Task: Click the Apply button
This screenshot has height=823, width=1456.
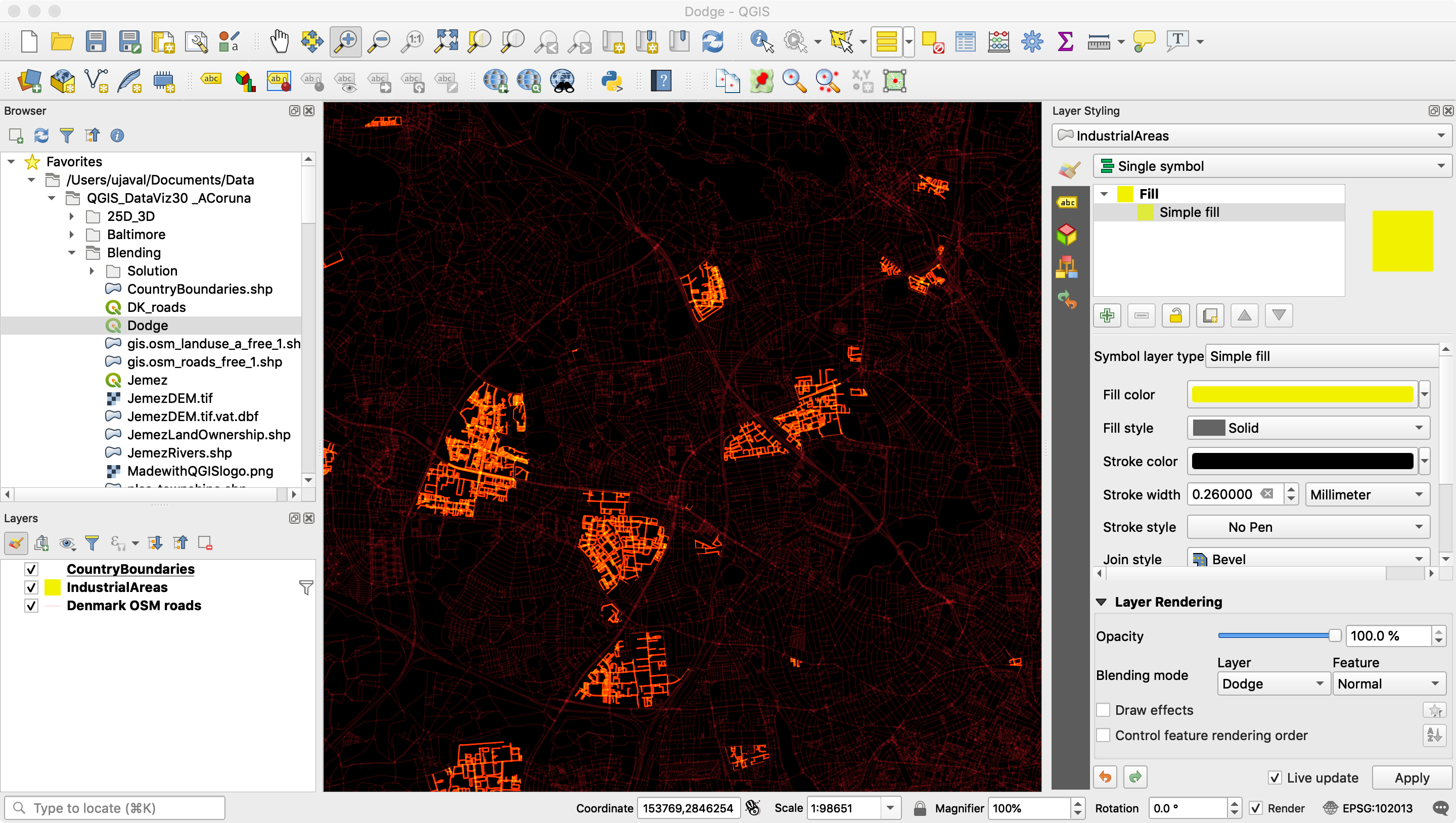Action: (x=1412, y=778)
